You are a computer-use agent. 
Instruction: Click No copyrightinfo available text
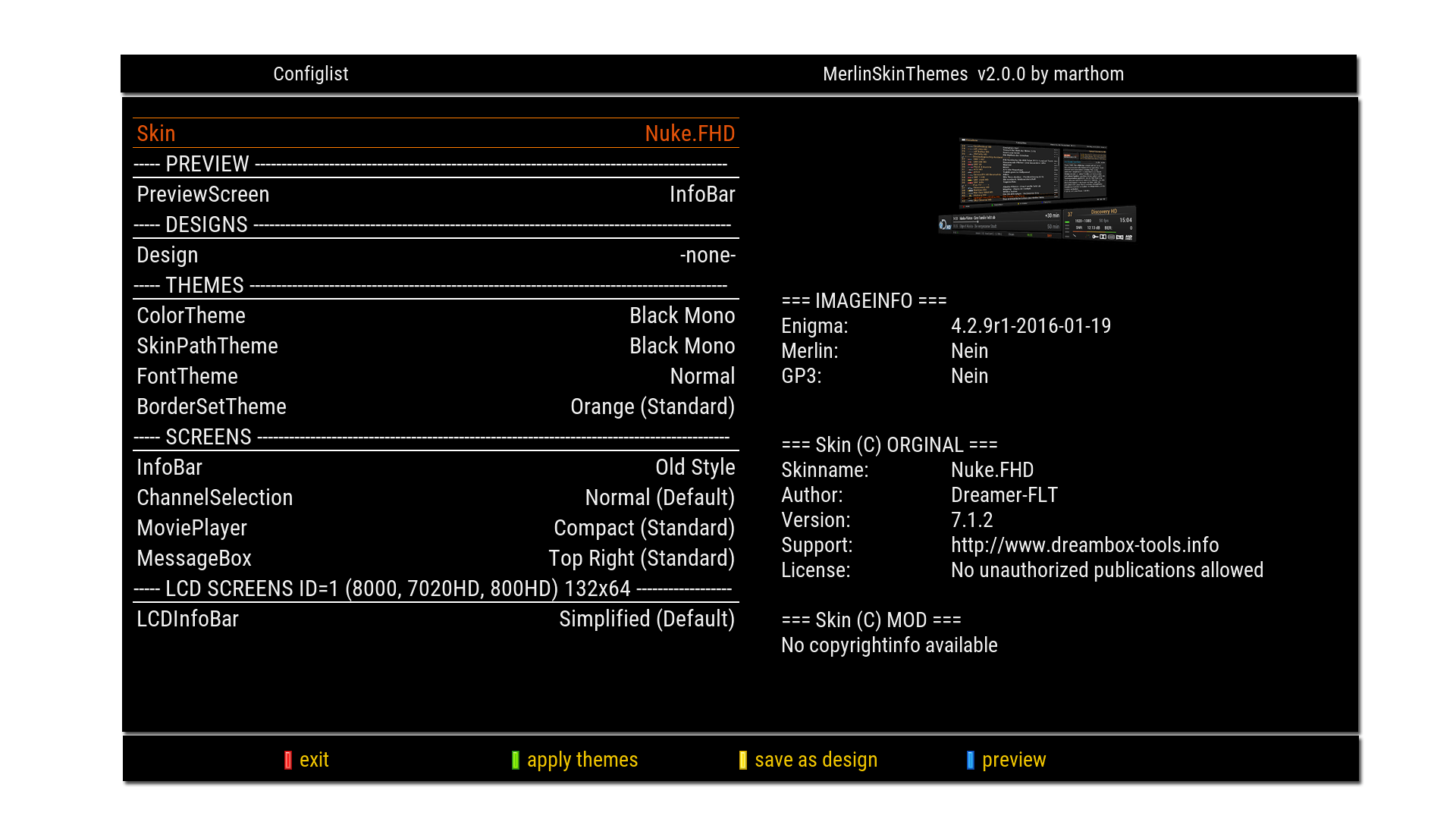point(890,645)
